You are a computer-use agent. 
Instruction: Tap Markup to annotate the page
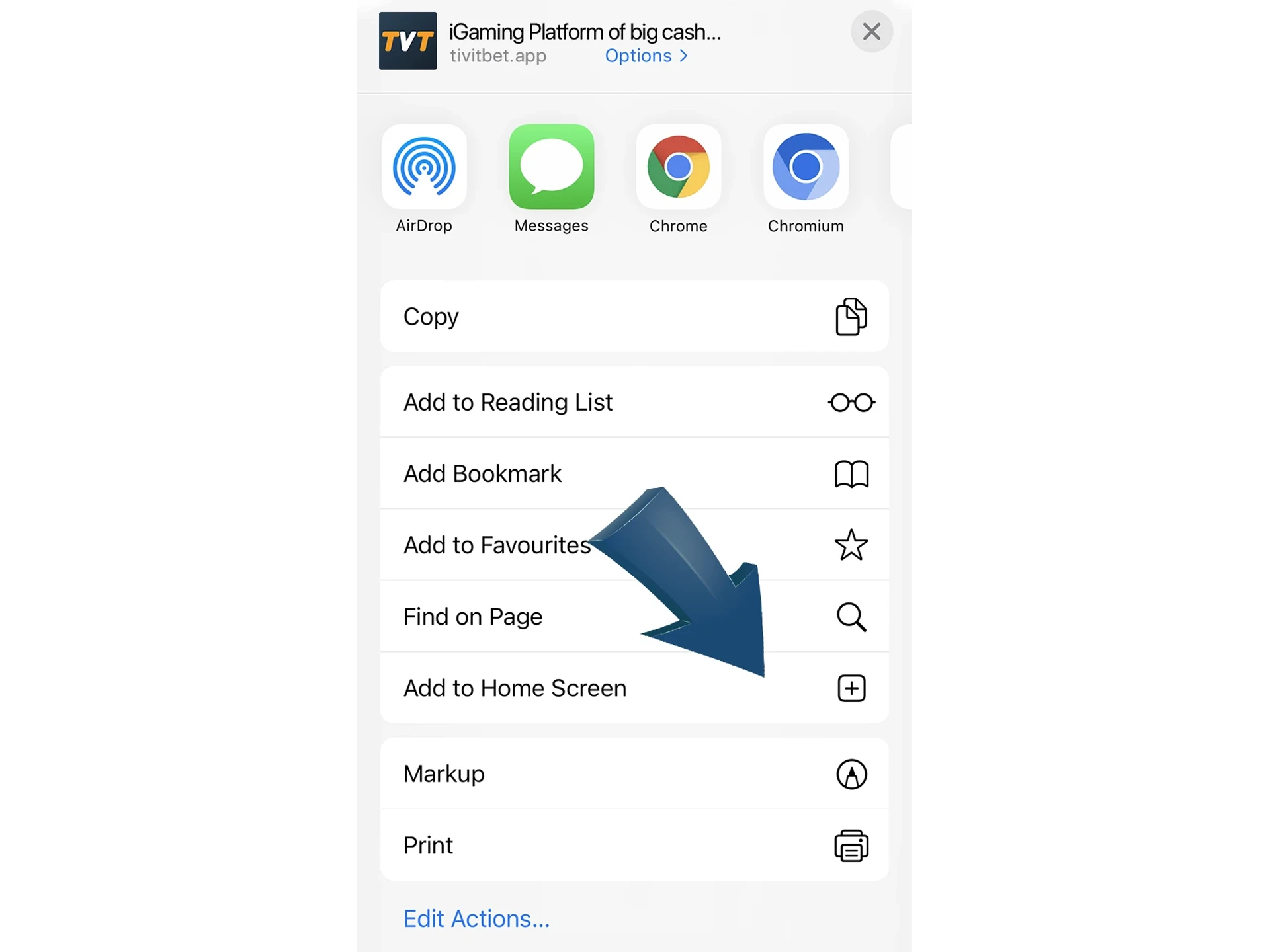click(634, 773)
